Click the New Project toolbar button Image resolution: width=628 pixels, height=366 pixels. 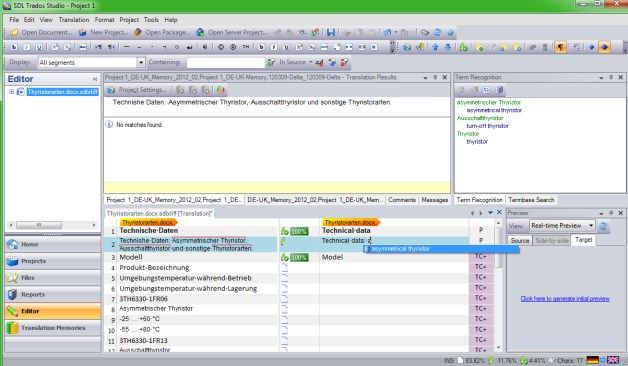coord(103,32)
